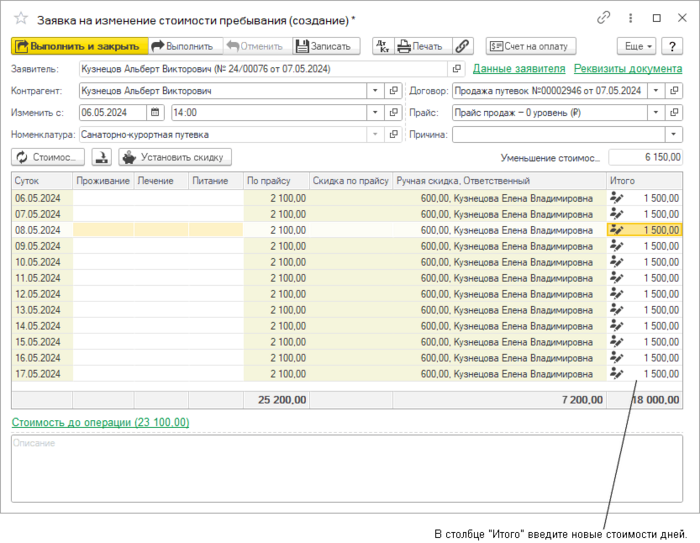This screenshot has height=543, width=700.
Task: Open the Прайс dropdown list
Action: pyautogui.click(x=656, y=112)
